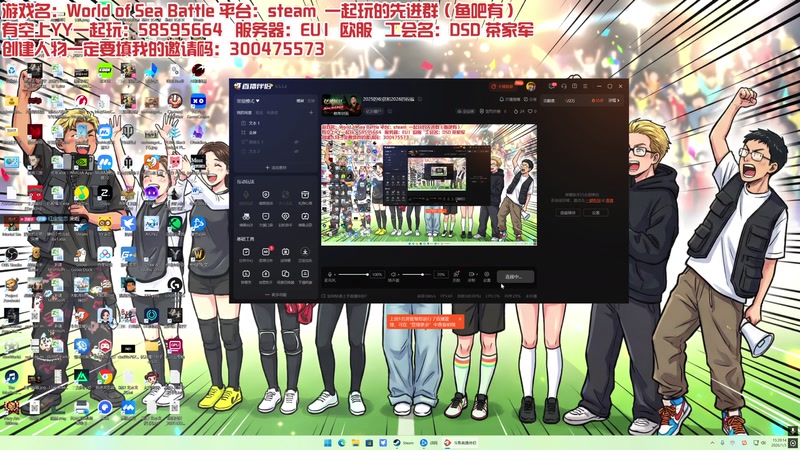The height and width of the screenshot is (450, 800).
Task: Click the orange link in message panel hint
Action: [x=594, y=201]
